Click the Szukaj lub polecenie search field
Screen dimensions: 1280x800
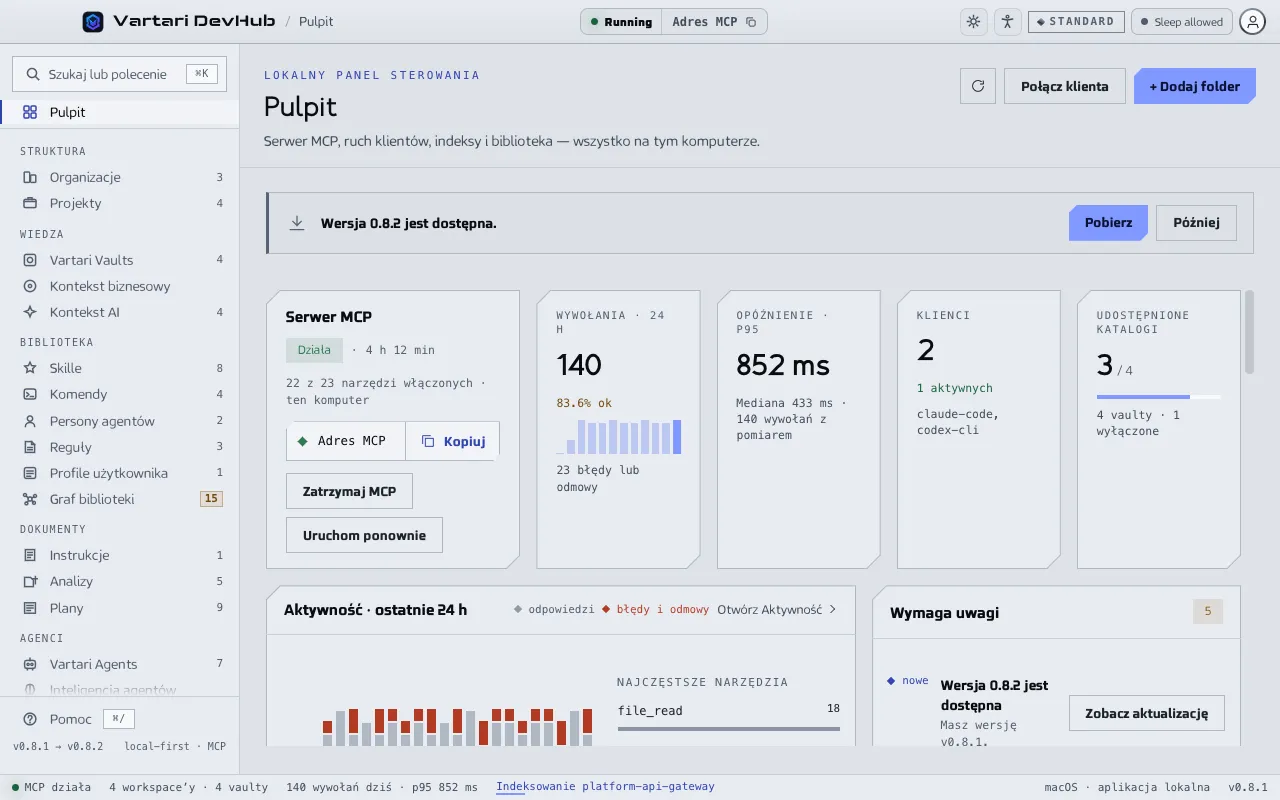pos(120,74)
